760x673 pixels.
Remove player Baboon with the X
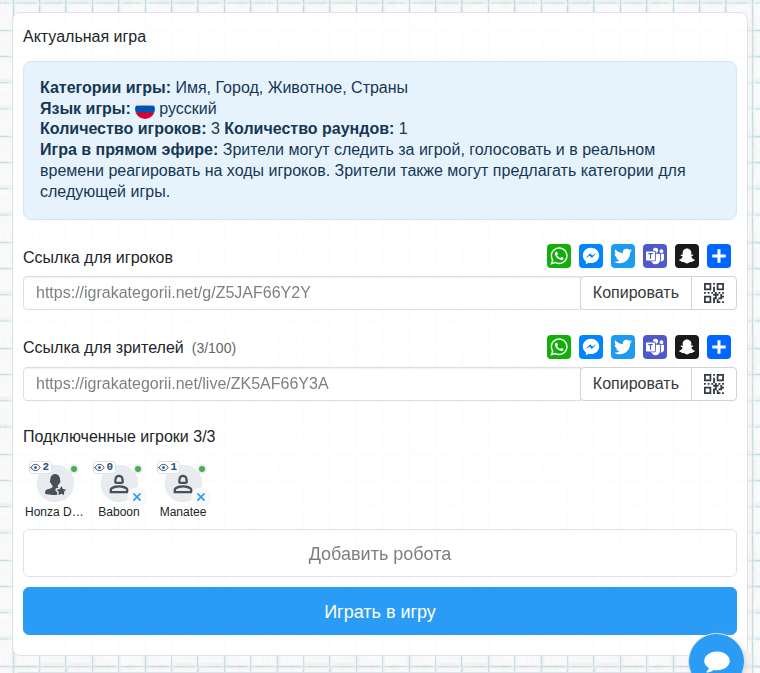[137, 497]
